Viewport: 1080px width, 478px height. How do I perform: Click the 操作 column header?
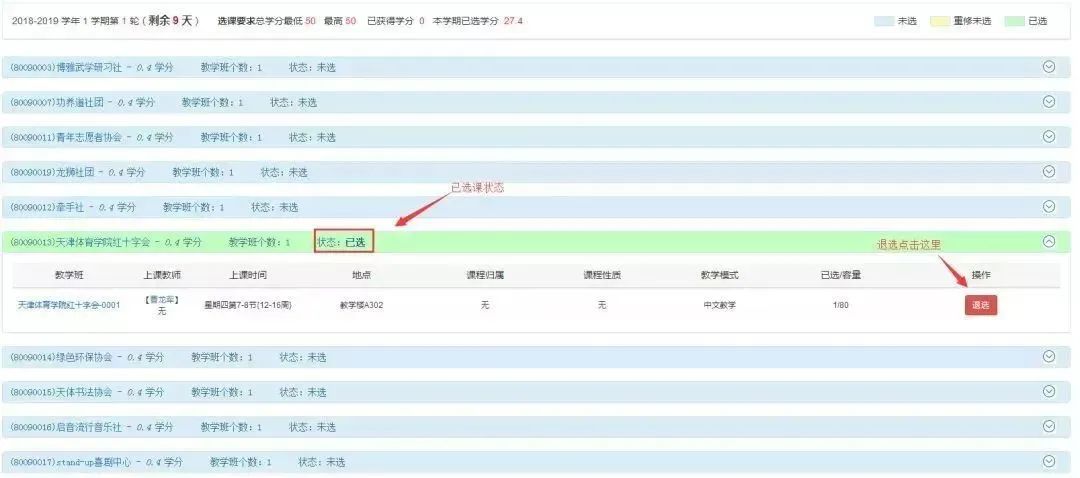coord(980,275)
